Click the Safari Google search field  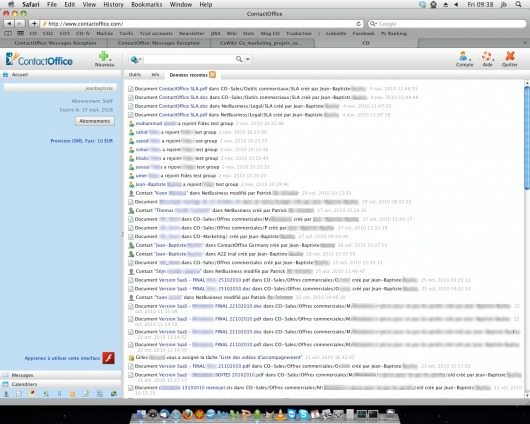pos(447,24)
